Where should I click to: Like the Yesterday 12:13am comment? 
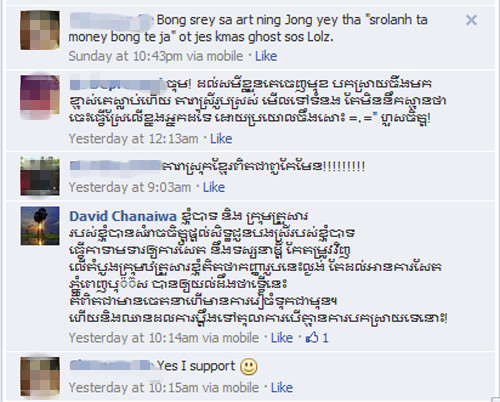pyautogui.click(x=221, y=139)
